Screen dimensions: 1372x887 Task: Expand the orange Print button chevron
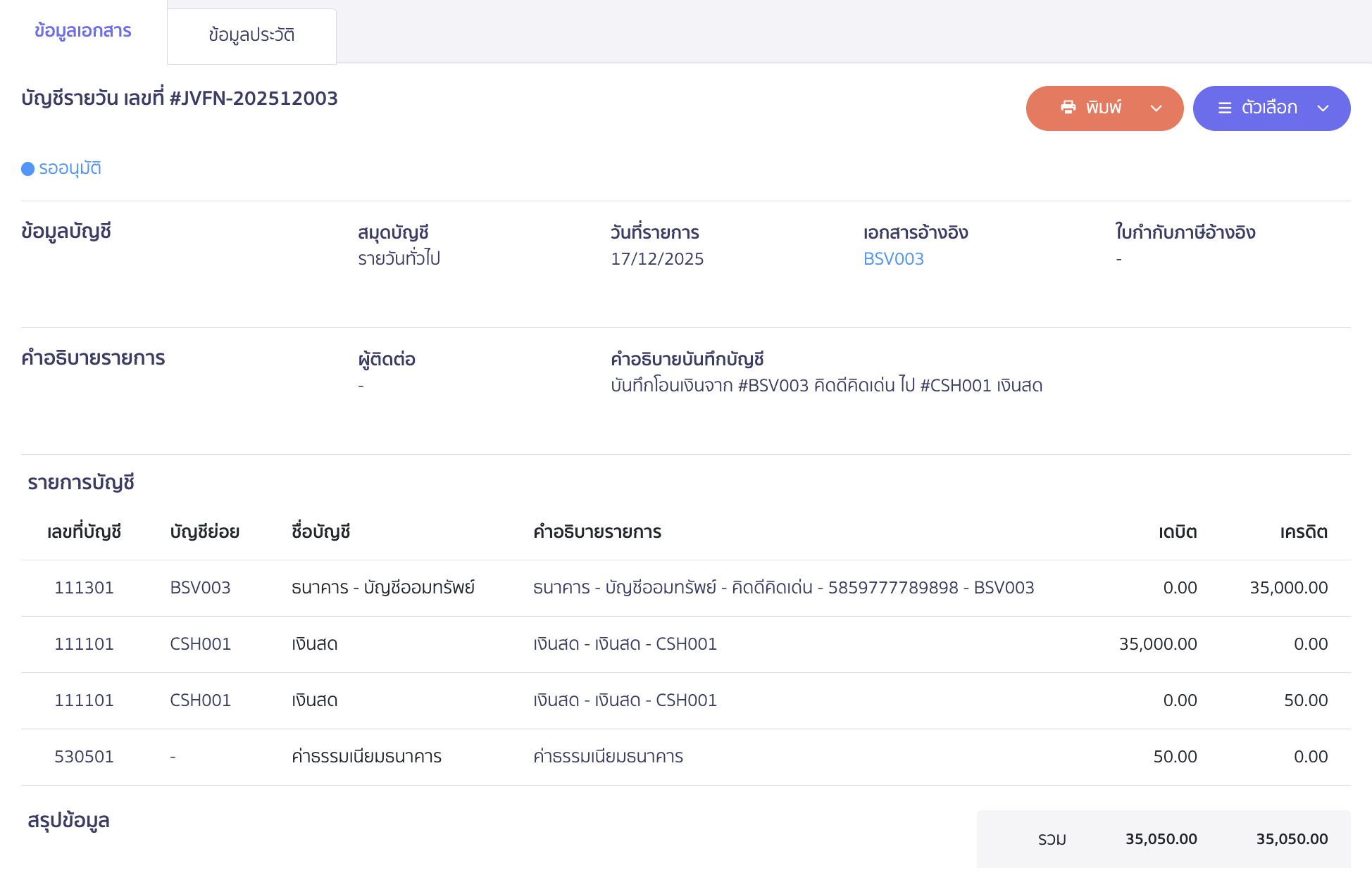click(x=1156, y=108)
